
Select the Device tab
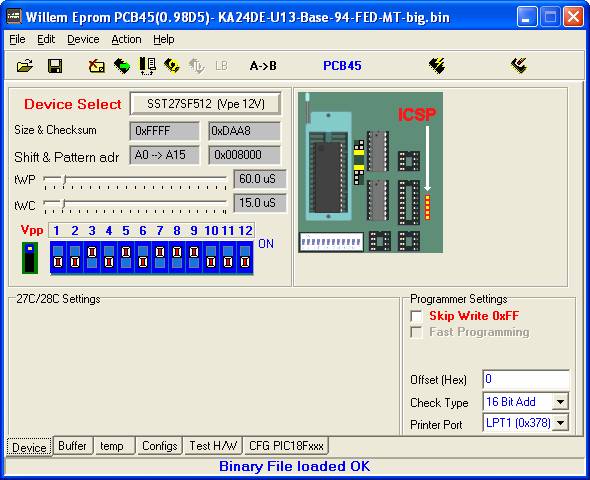(x=29, y=447)
